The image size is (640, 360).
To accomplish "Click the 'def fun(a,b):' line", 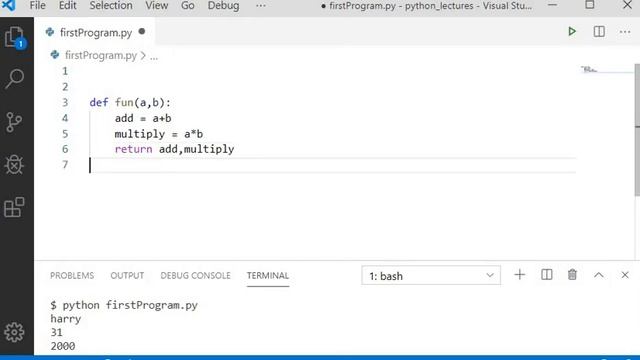I will point(130,102).
